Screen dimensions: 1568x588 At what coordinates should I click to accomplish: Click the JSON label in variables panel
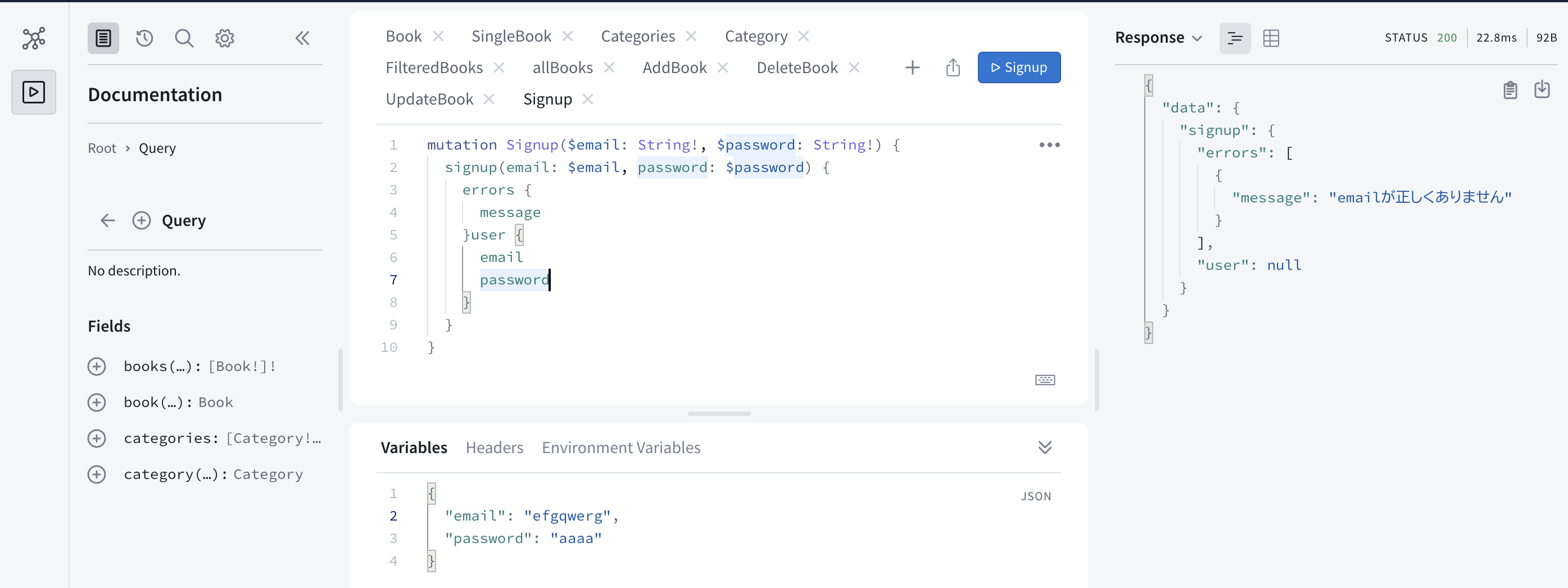pos(1036,496)
